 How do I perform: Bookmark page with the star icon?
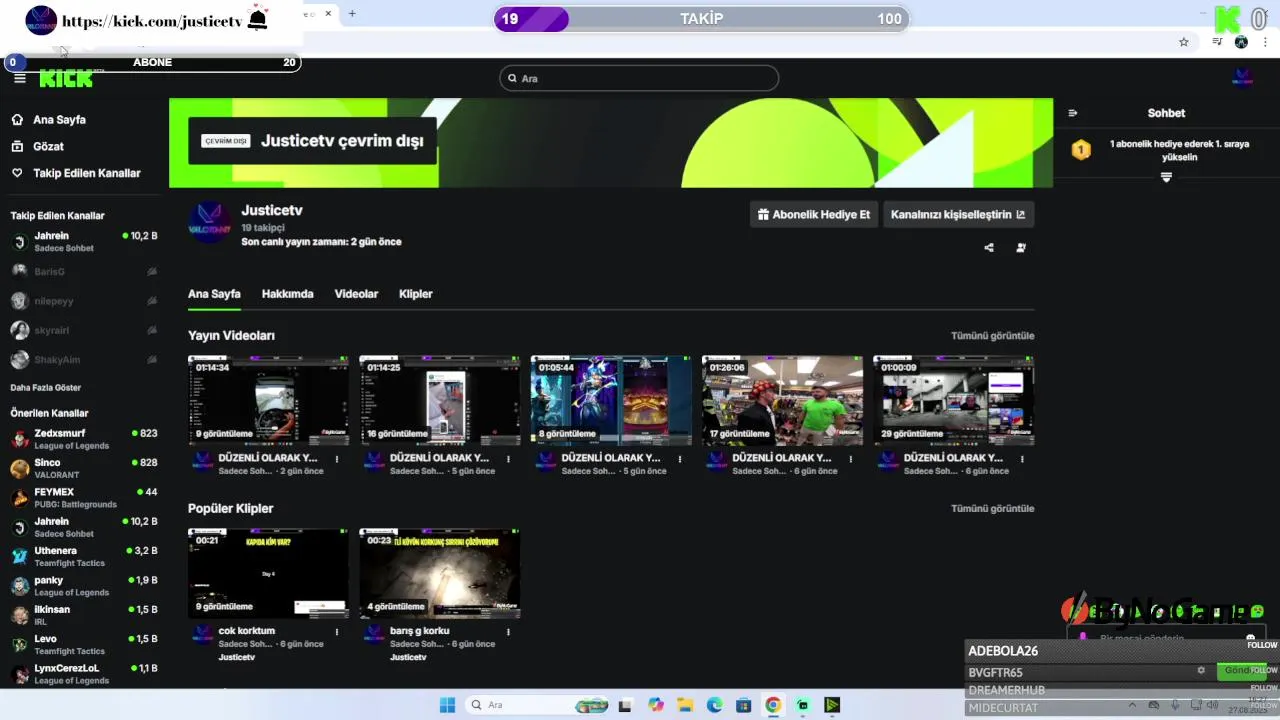click(x=1184, y=42)
